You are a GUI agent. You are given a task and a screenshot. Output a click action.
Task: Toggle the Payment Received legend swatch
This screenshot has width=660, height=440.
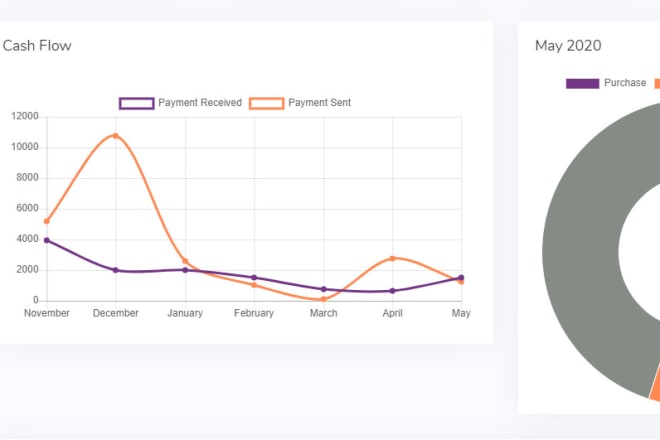[136, 103]
